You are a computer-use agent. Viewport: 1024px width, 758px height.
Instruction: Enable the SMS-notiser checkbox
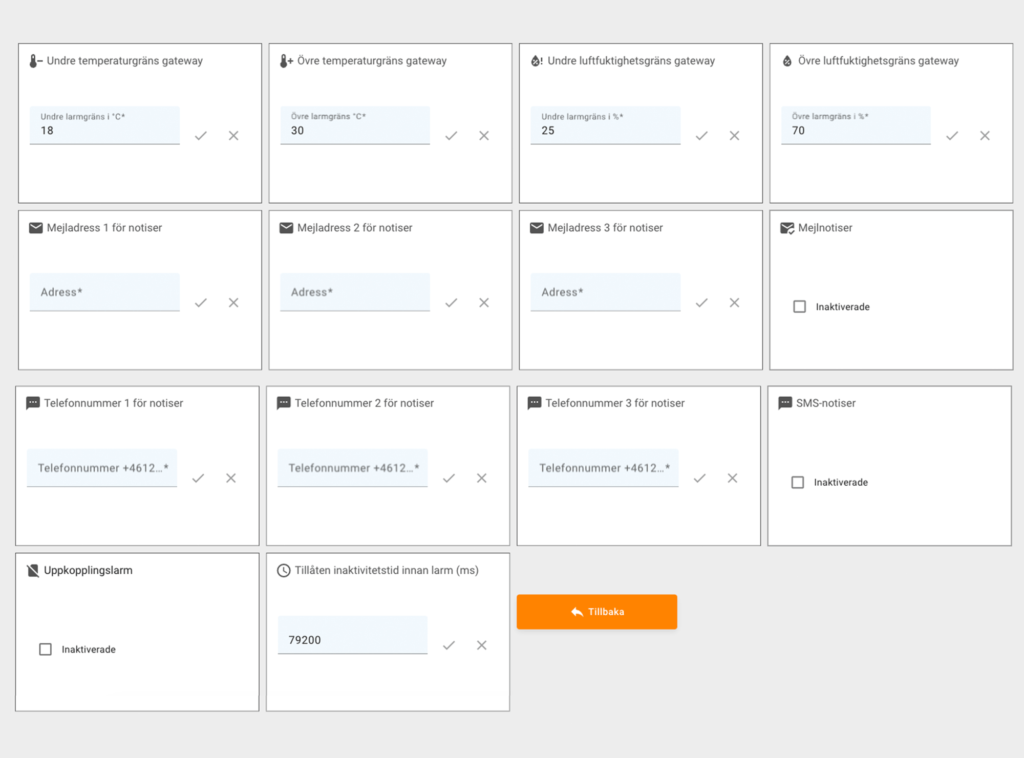tap(797, 482)
